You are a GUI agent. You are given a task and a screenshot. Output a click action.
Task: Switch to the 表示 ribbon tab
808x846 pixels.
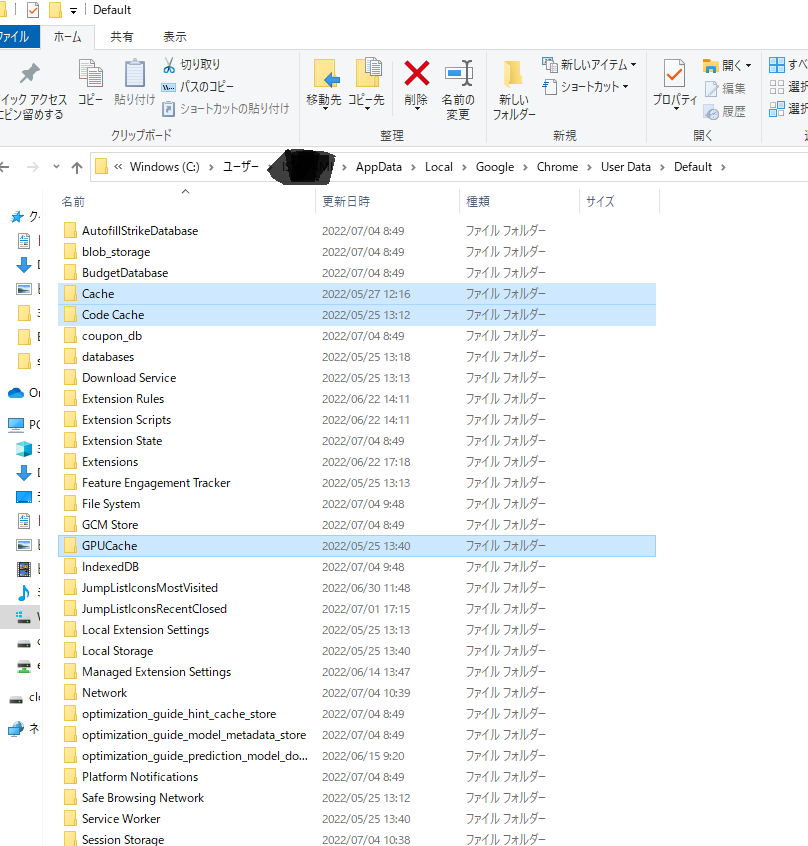coord(175,37)
